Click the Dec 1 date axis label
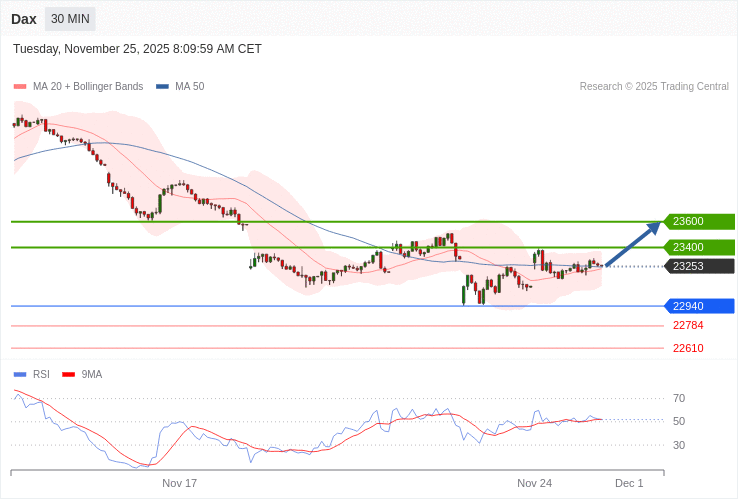This screenshot has width=738, height=500. click(629, 483)
